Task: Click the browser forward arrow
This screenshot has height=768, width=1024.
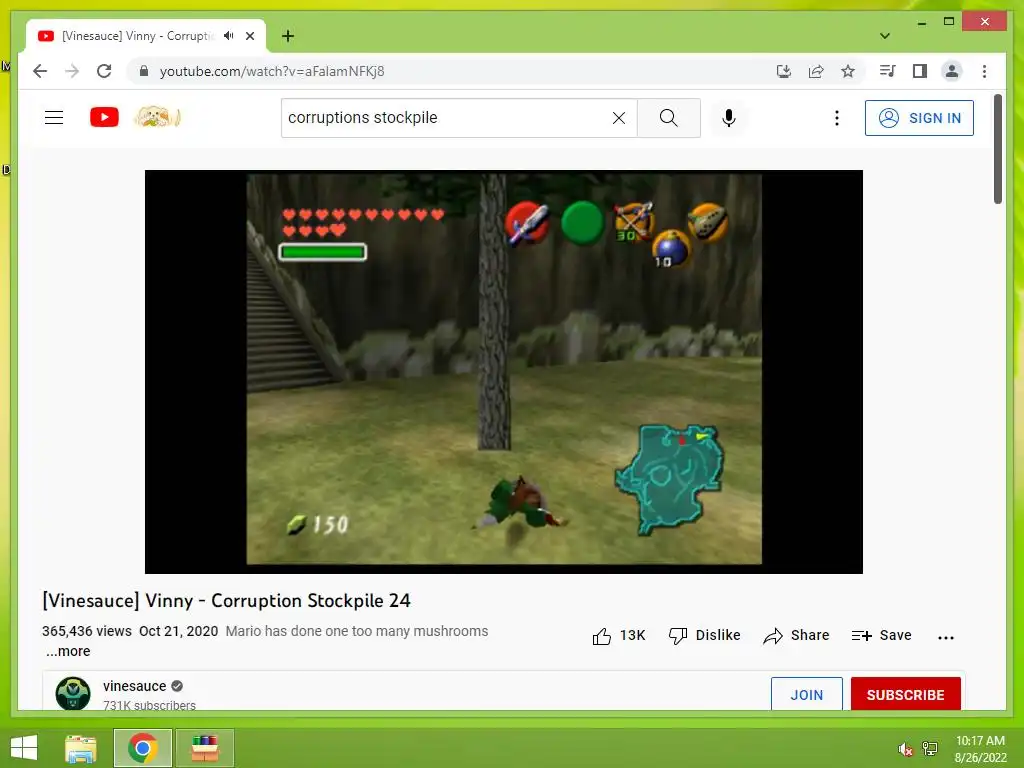Action: pos(72,71)
